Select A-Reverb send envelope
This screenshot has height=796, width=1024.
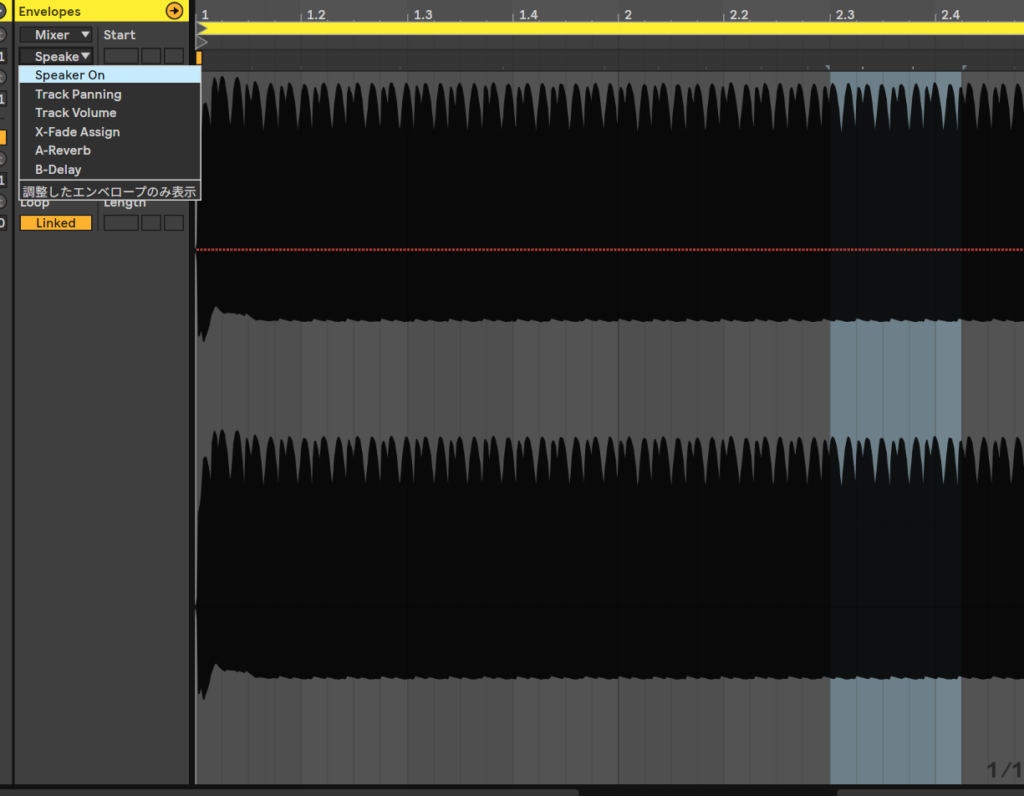63,151
